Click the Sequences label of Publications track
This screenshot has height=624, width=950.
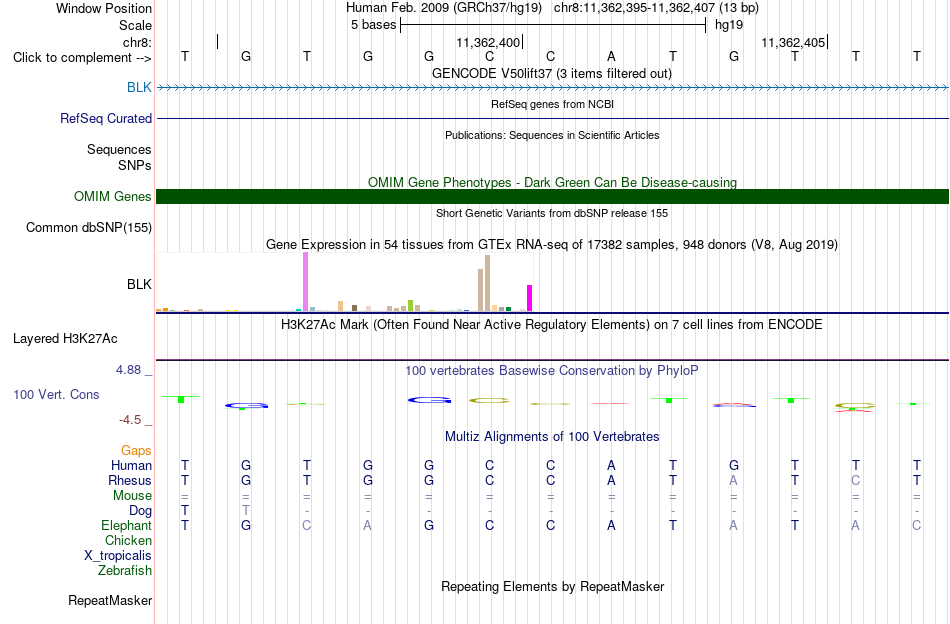[x=119, y=149]
